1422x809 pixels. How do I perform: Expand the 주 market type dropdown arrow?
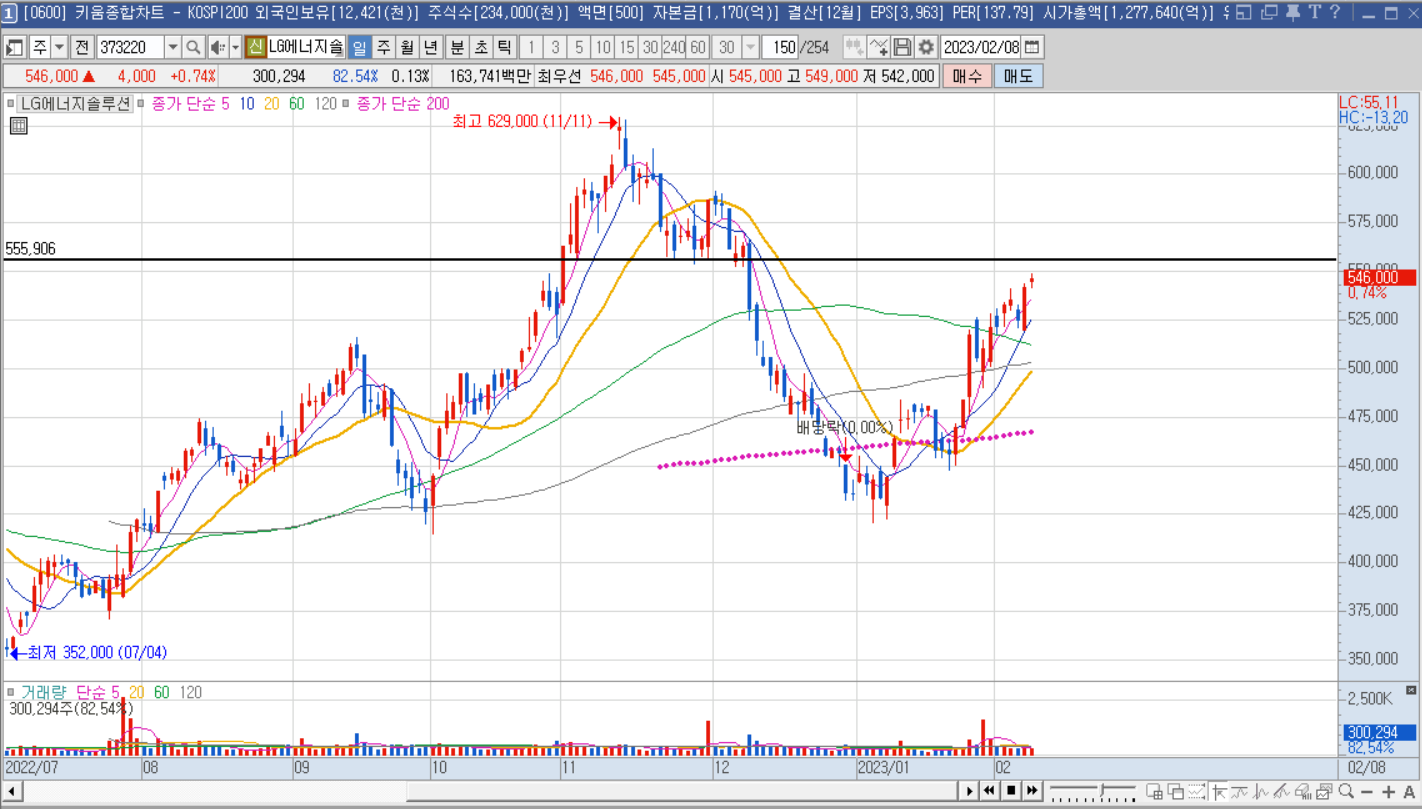pyautogui.click(x=60, y=47)
